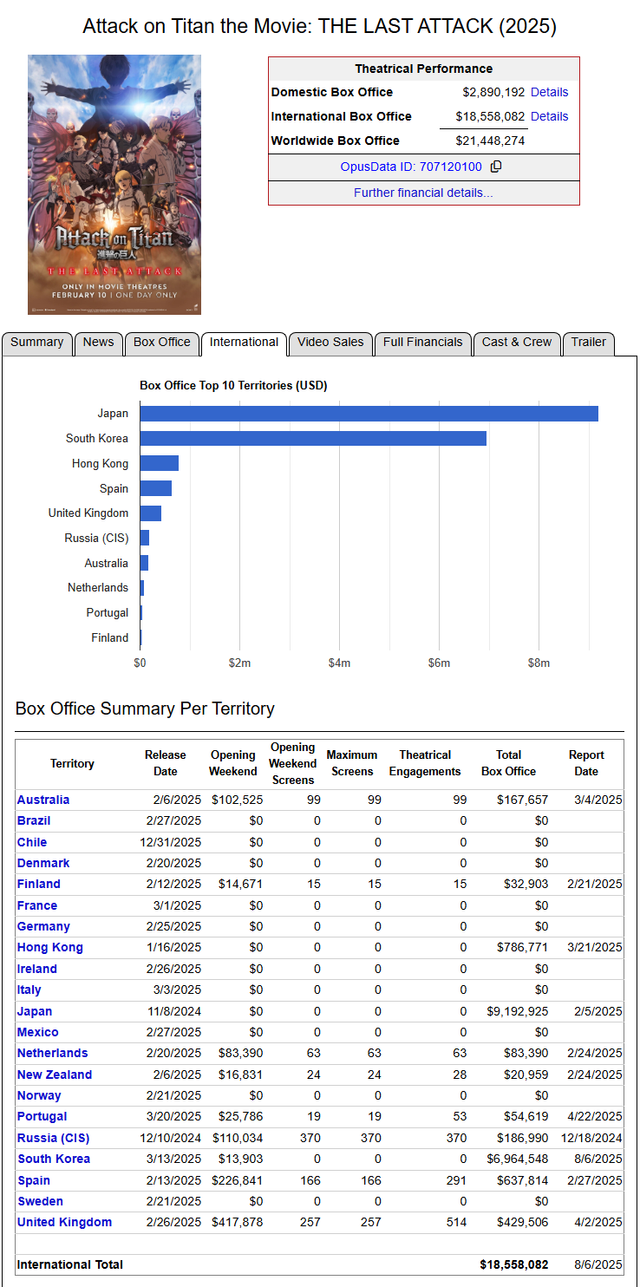Viewport: 640px width, 1287px height.
Task: Go to the Video Sales tab
Action: tap(330, 342)
